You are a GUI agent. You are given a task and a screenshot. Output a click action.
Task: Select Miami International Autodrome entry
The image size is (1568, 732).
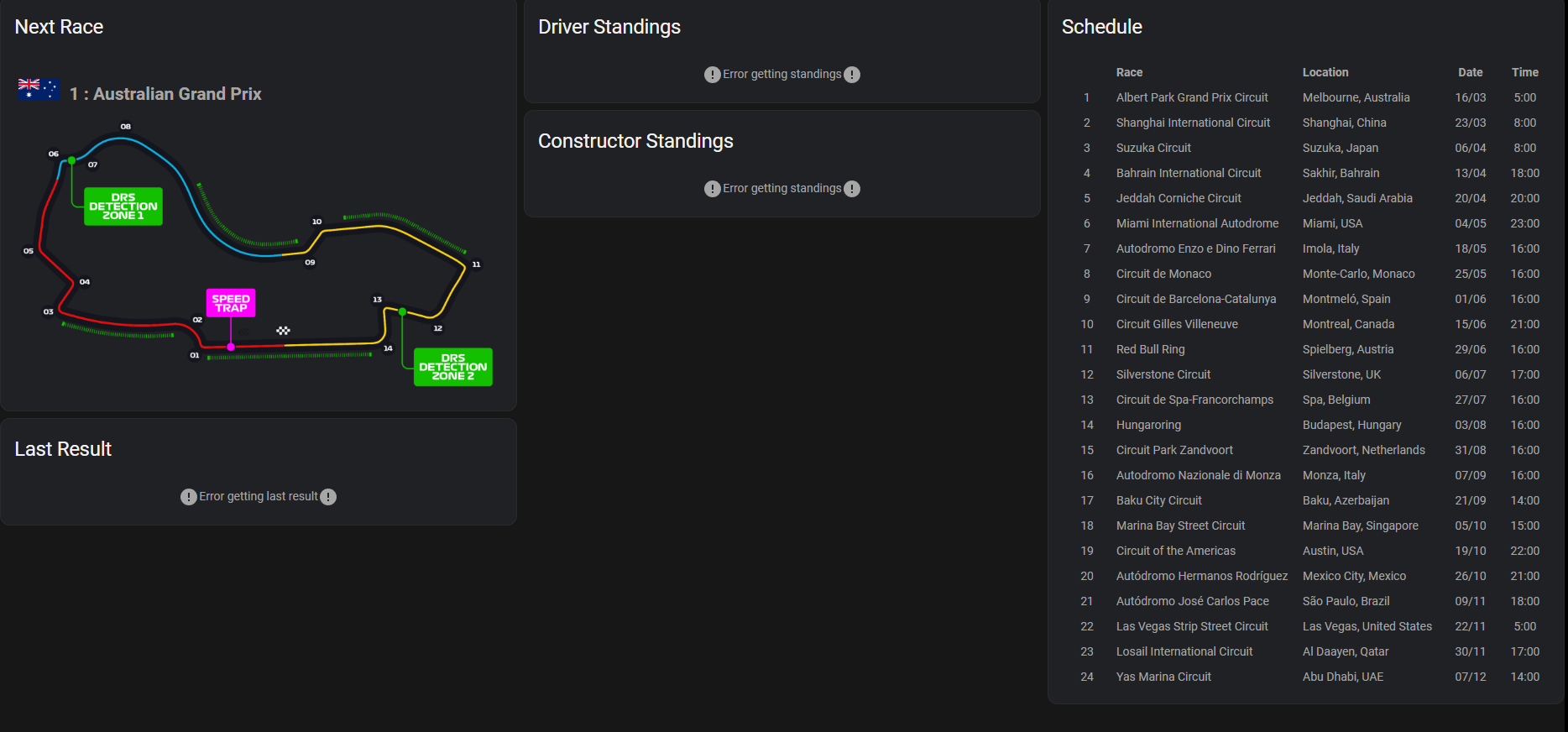[x=1197, y=223]
